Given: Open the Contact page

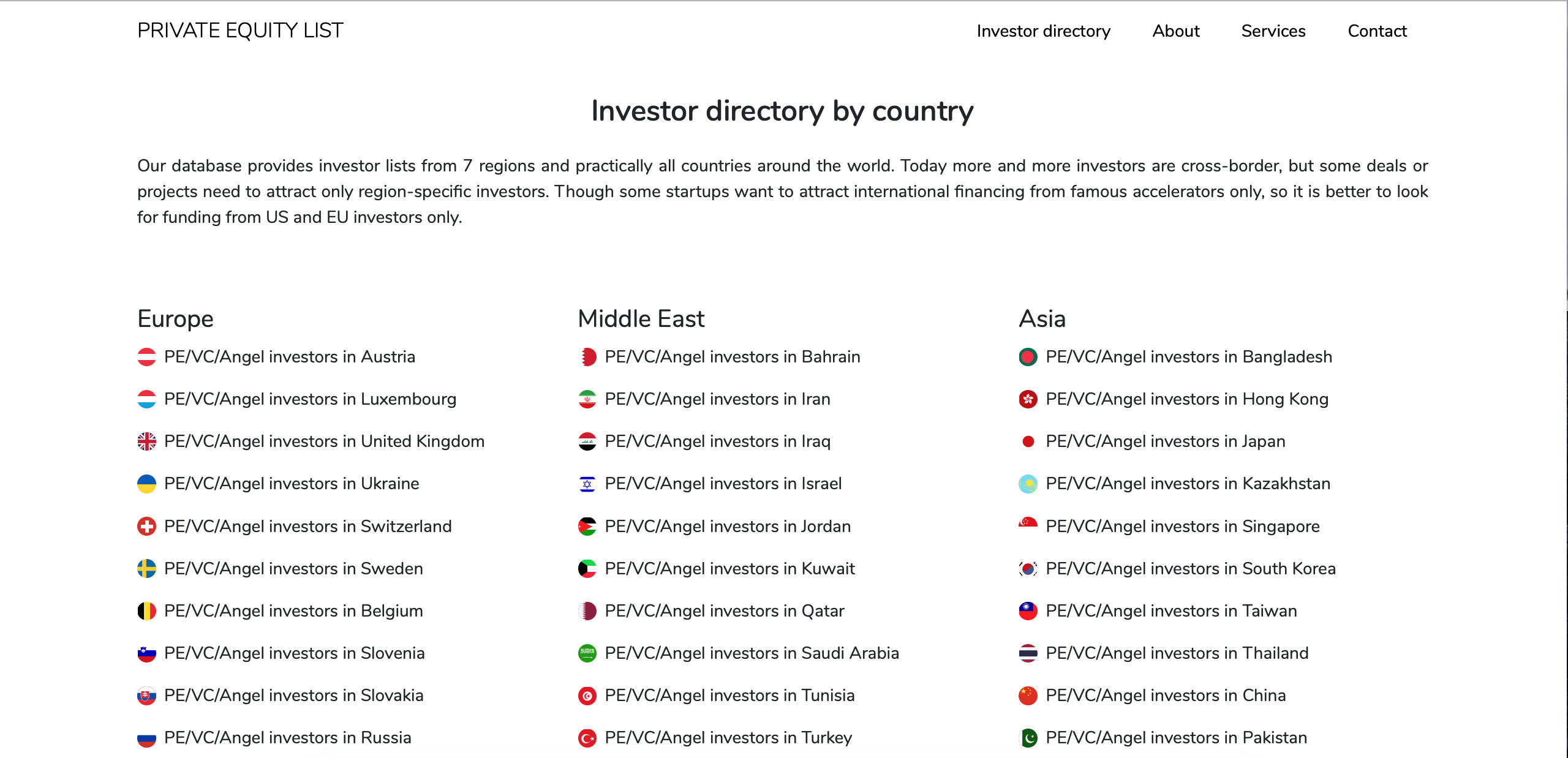Looking at the screenshot, I should click(1377, 31).
